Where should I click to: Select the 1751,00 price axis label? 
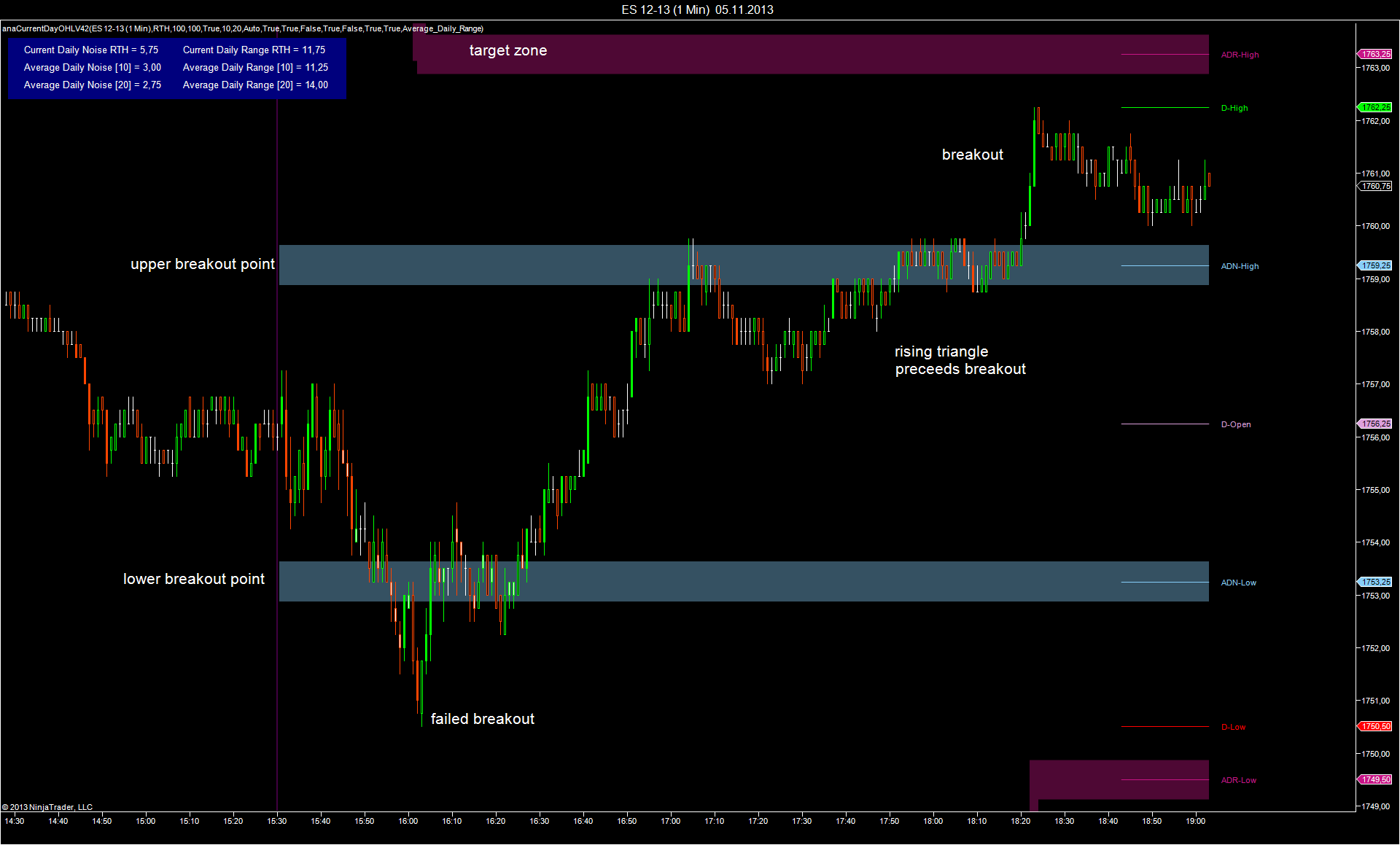click(1376, 701)
